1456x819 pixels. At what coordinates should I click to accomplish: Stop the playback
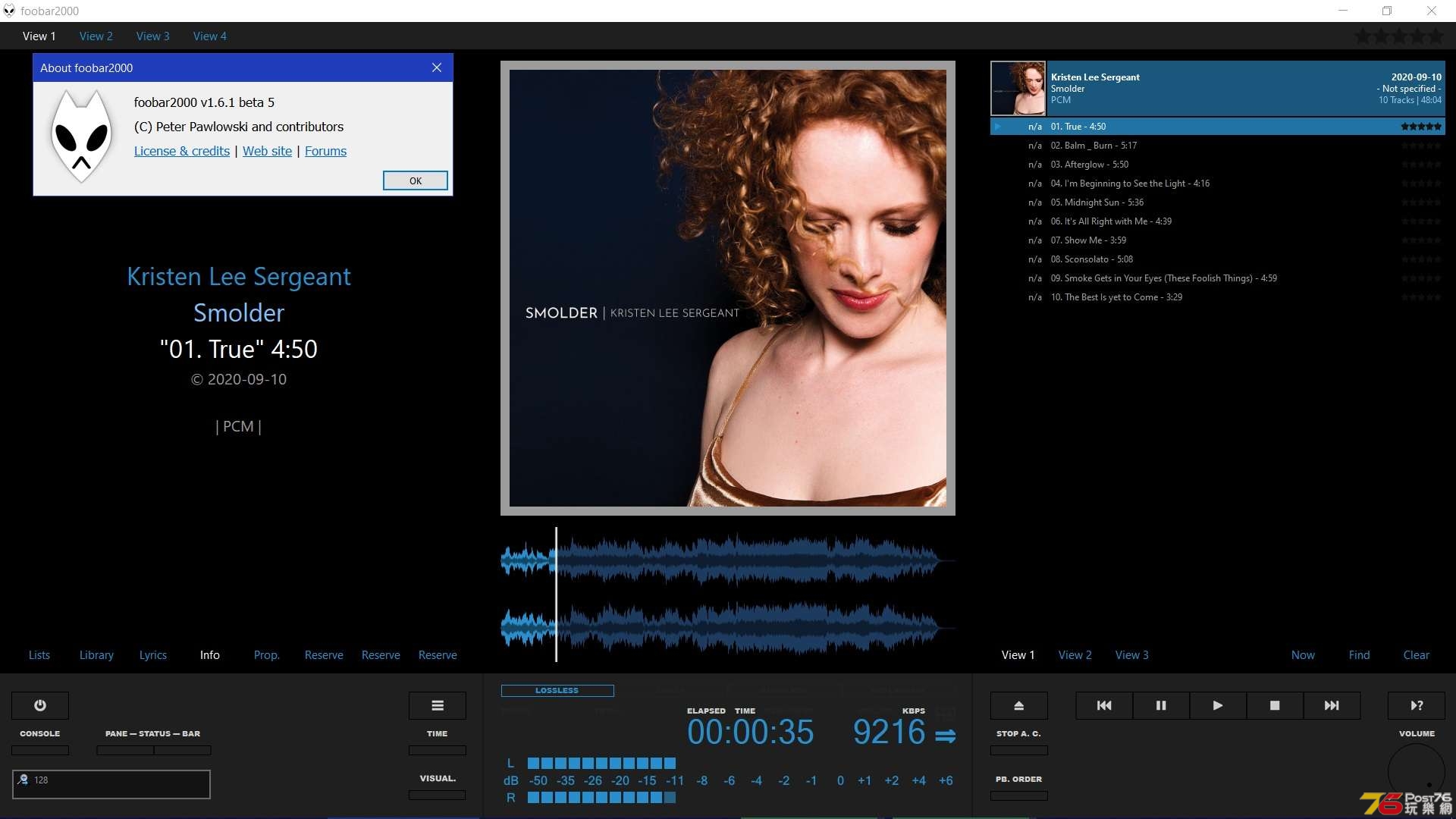click(1275, 705)
